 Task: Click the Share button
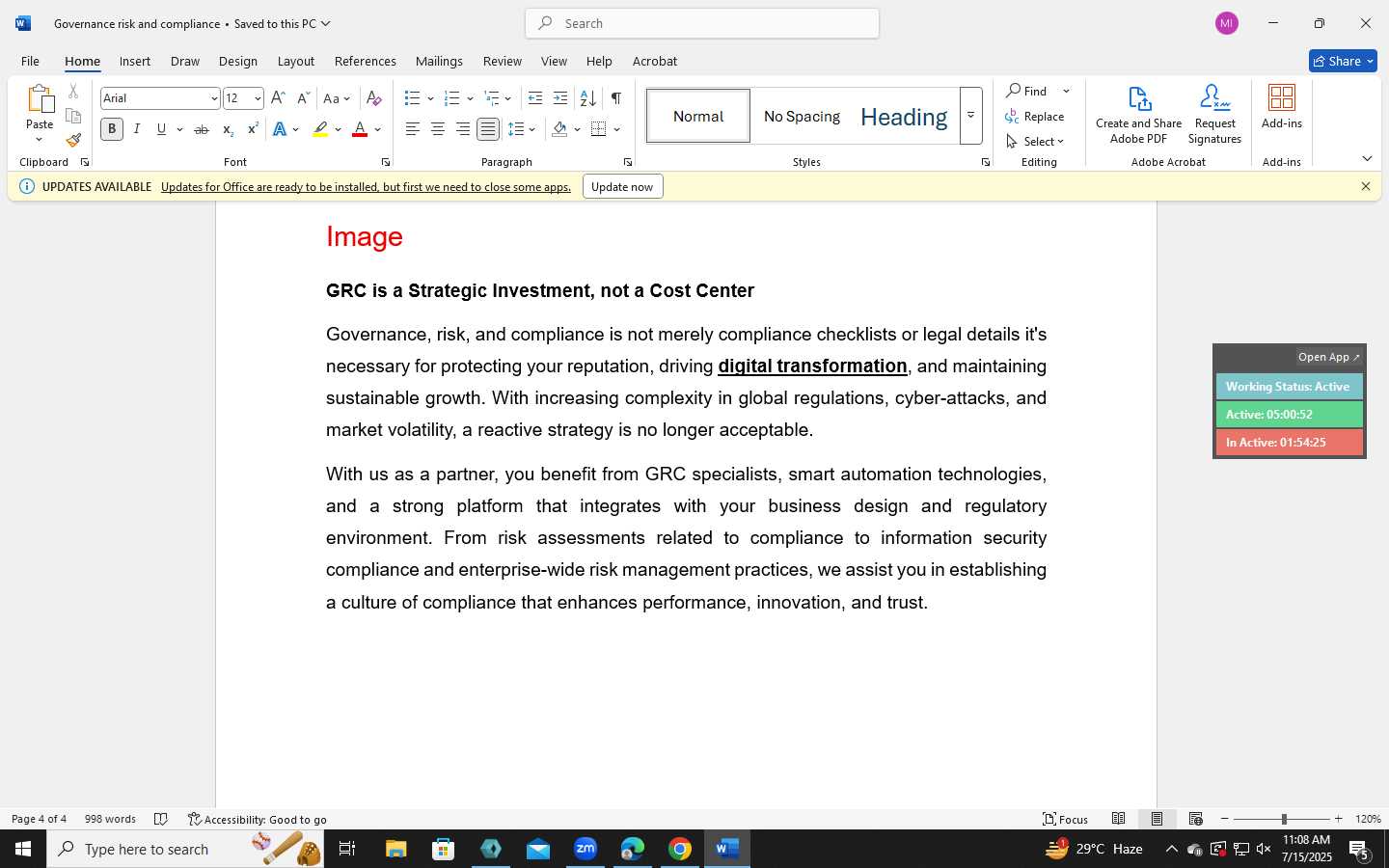point(1343,61)
